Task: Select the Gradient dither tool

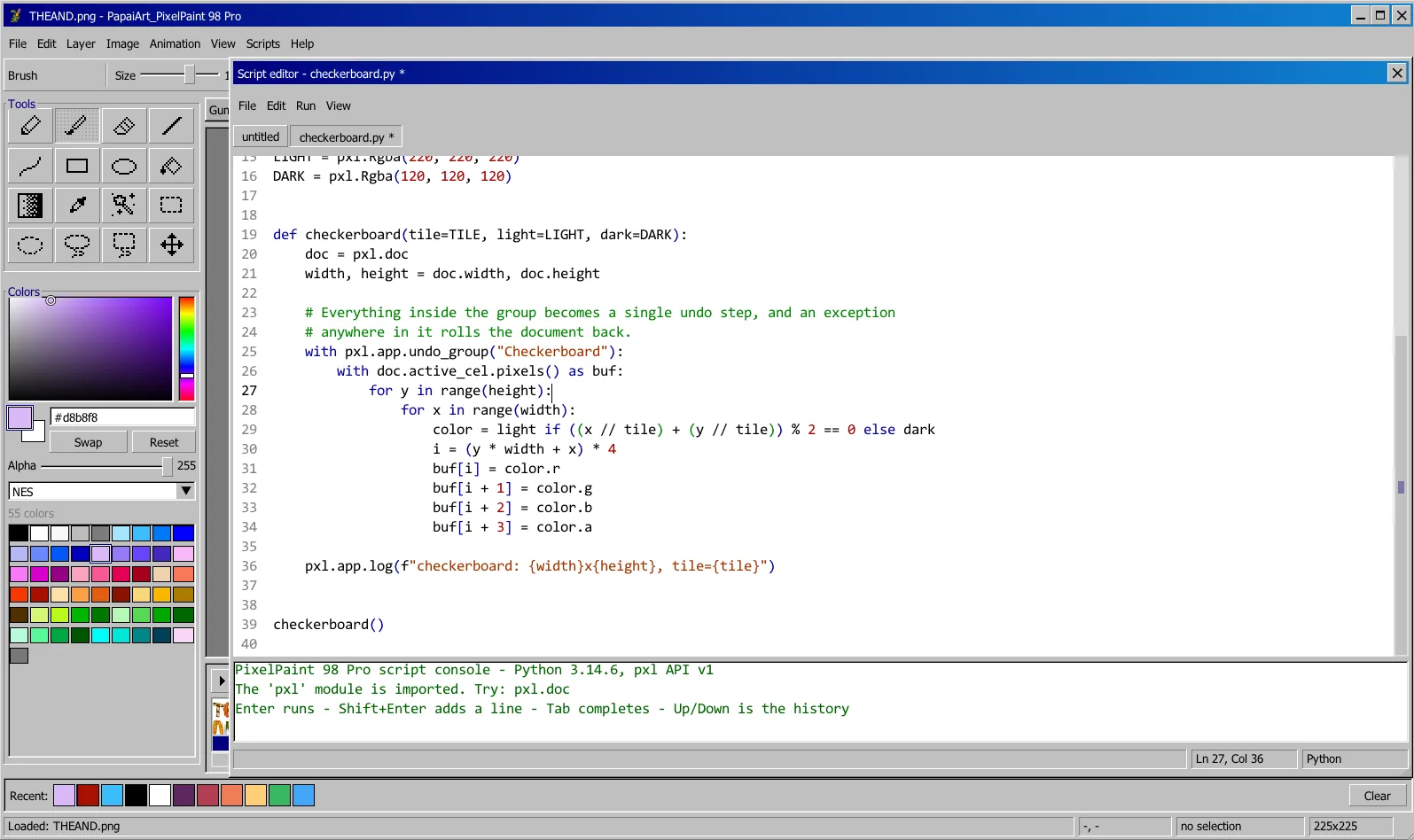Action: (30, 206)
